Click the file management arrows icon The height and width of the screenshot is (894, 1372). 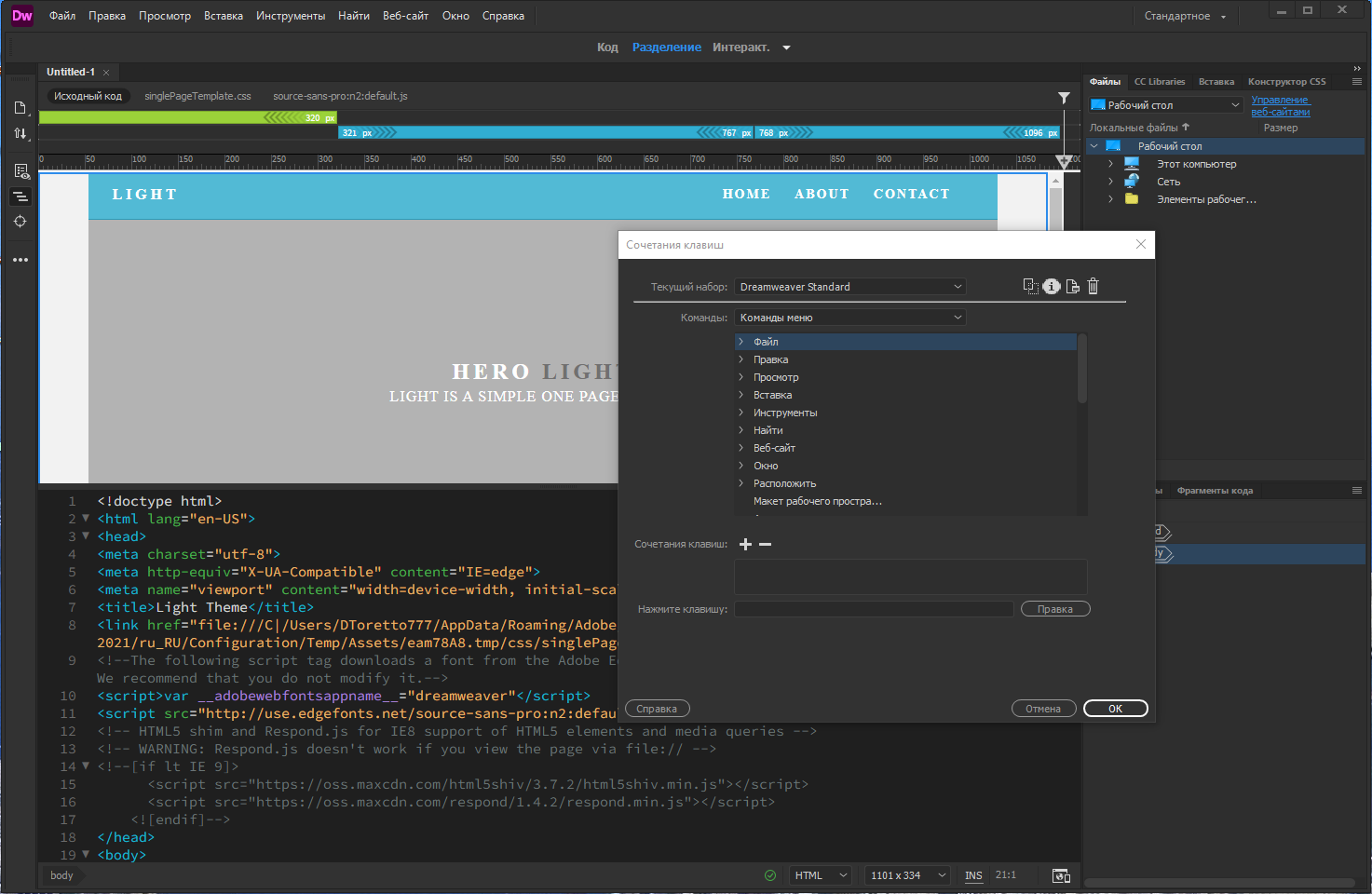20,134
